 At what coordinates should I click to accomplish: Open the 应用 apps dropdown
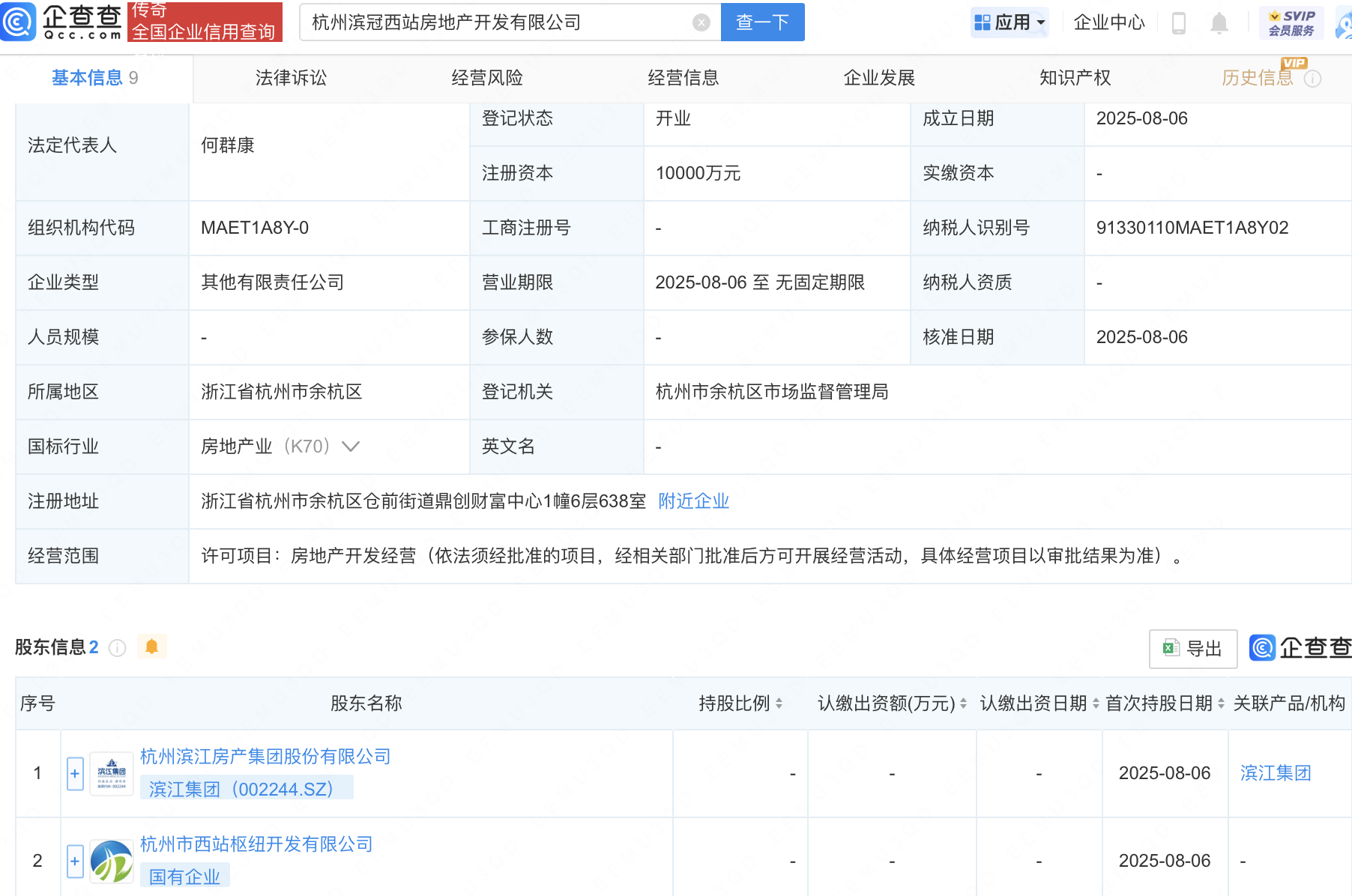pyautogui.click(x=1009, y=22)
